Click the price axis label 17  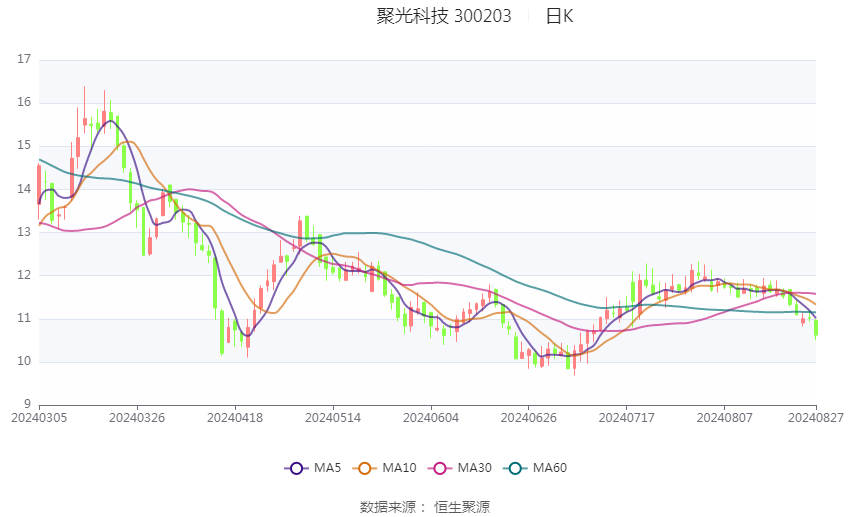click(x=24, y=59)
